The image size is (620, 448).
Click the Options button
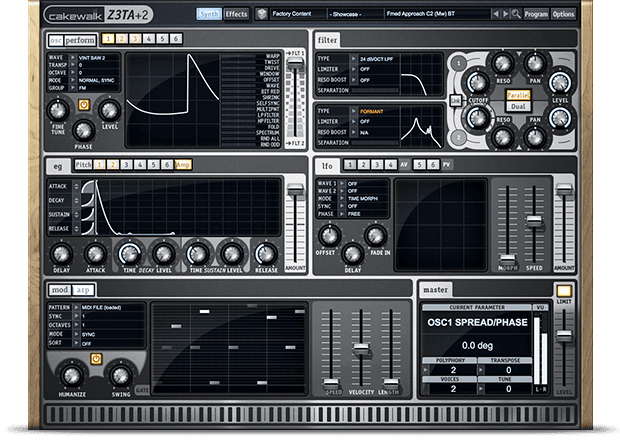coord(563,14)
